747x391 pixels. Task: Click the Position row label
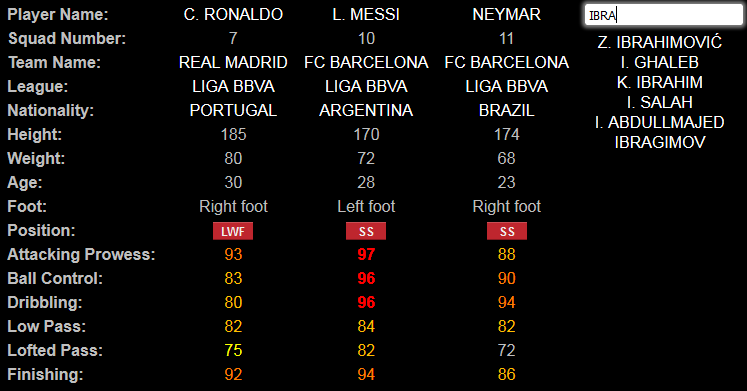[x=41, y=231]
